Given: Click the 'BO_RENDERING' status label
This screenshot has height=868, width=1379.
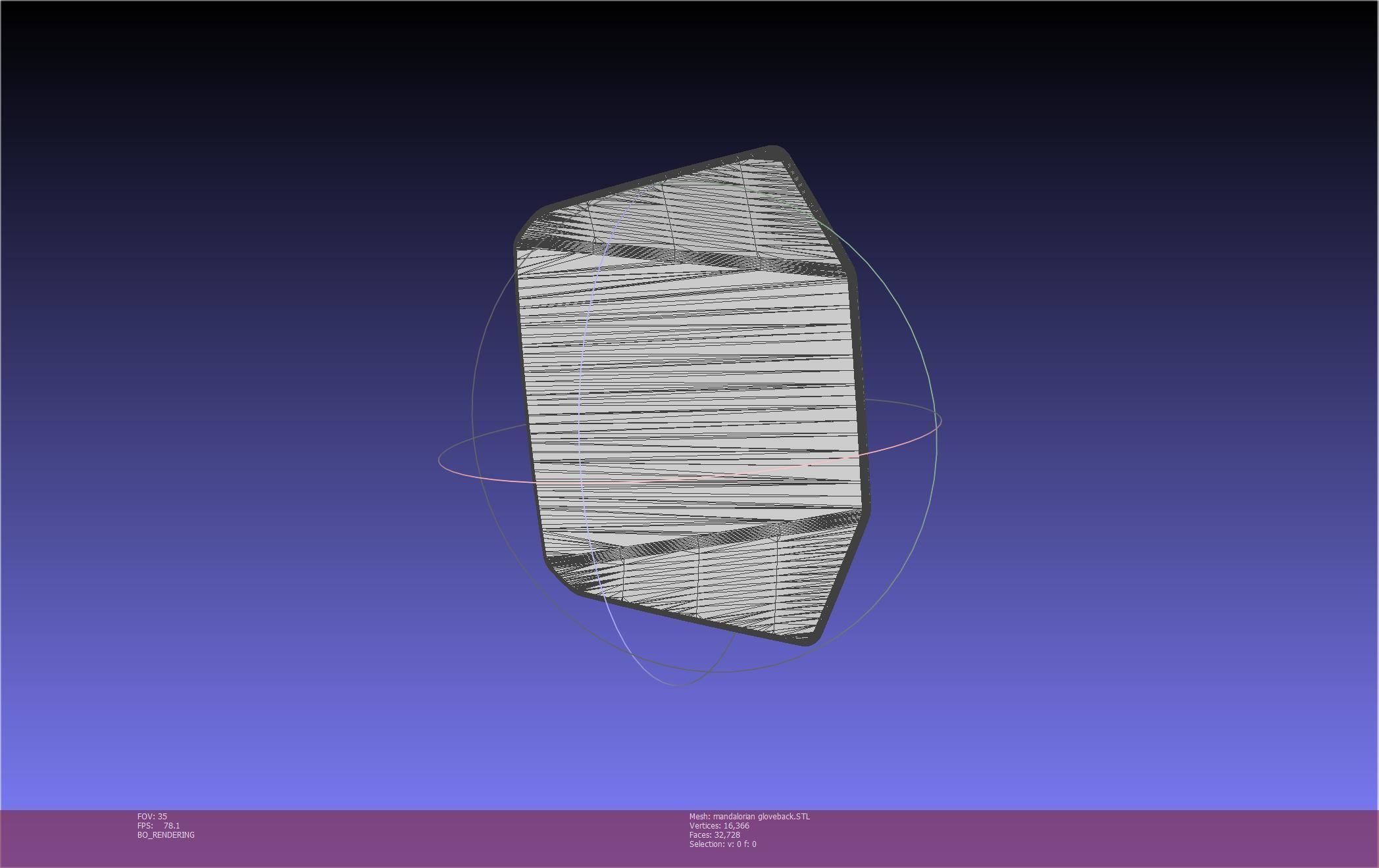Looking at the screenshot, I should (x=166, y=834).
